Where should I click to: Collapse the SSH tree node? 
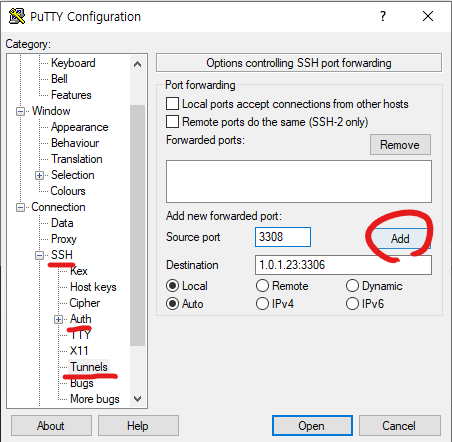point(39,255)
